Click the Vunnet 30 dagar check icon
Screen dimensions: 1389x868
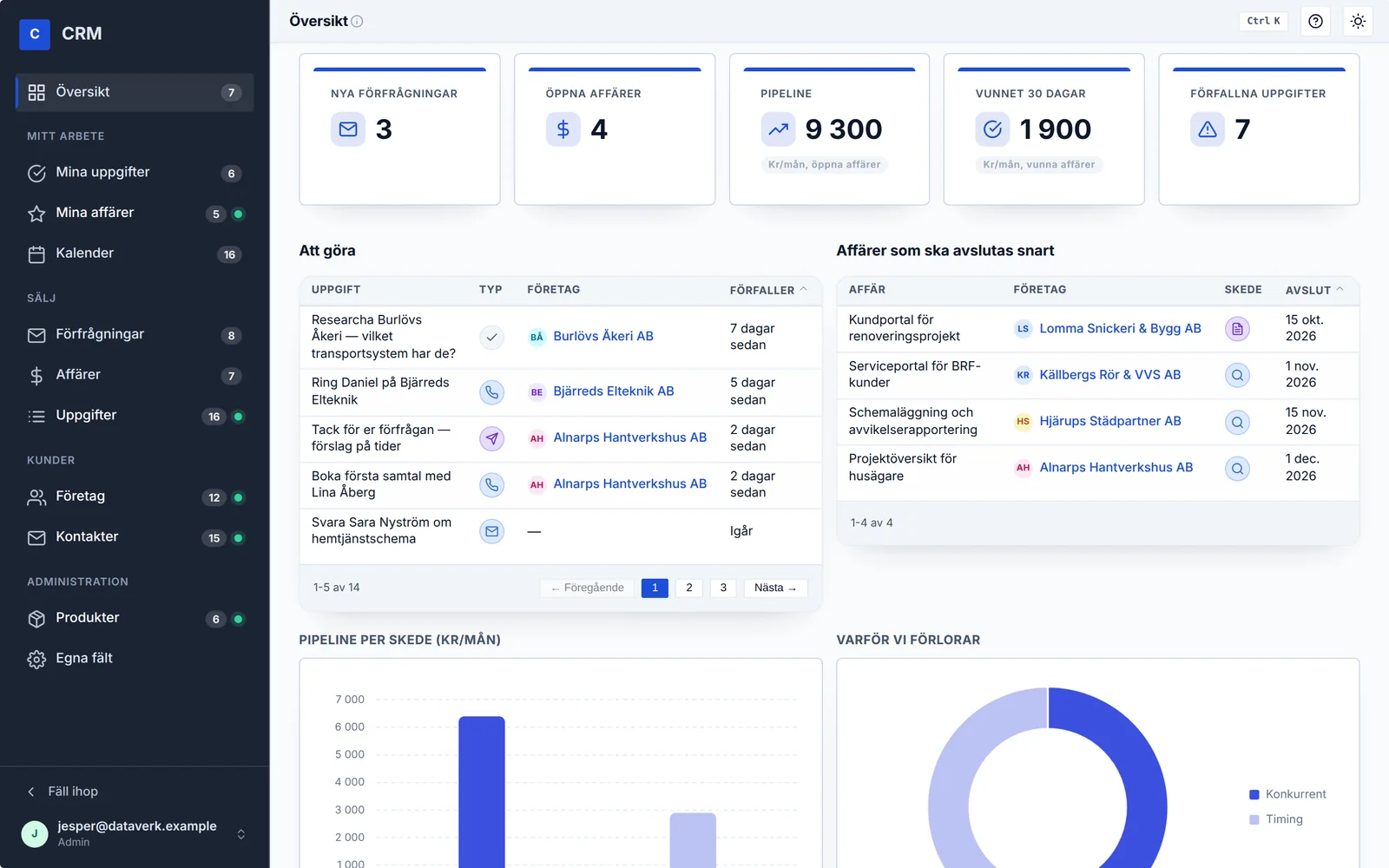[992, 129]
